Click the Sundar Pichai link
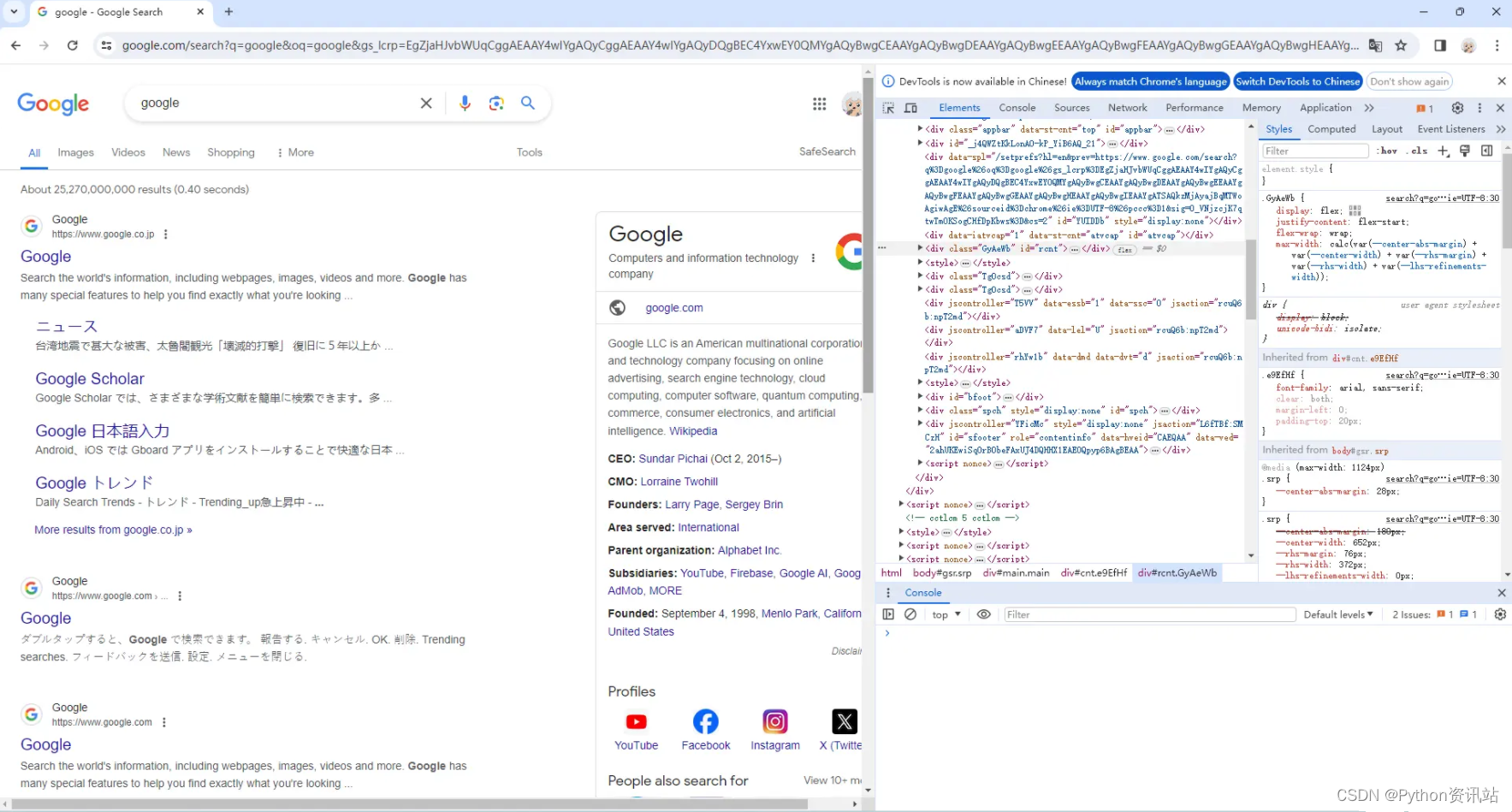1512x812 pixels. [673, 459]
